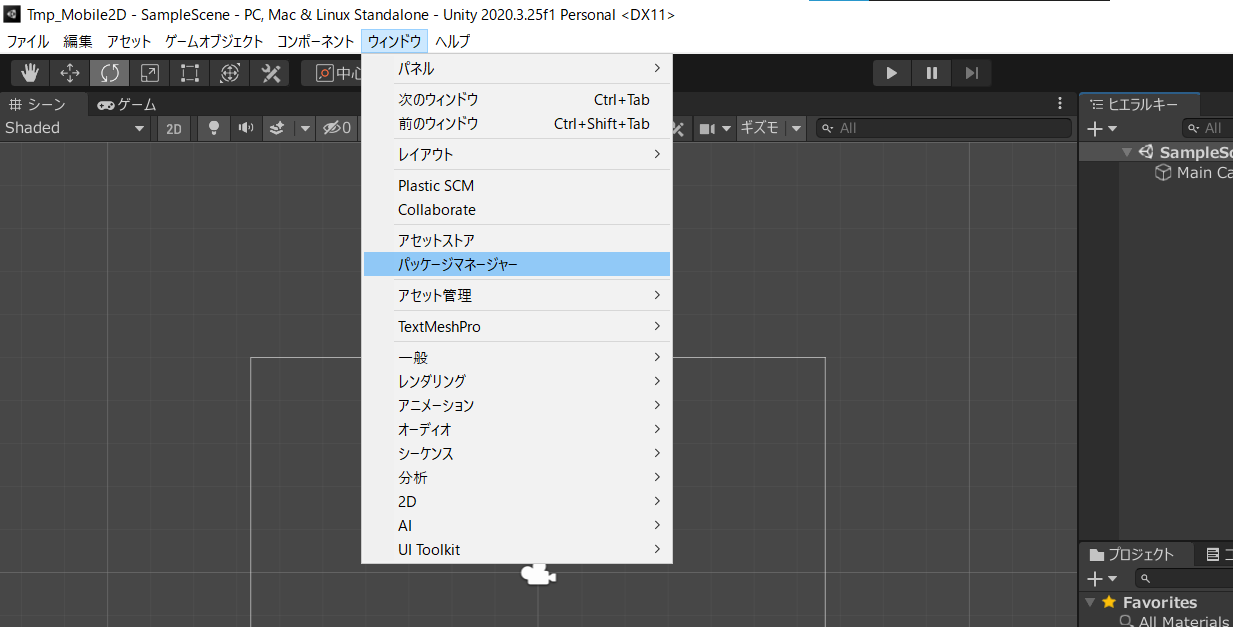1233x627 pixels.
Task: Select the Rotate tool
Action: (x=109, y=73)
